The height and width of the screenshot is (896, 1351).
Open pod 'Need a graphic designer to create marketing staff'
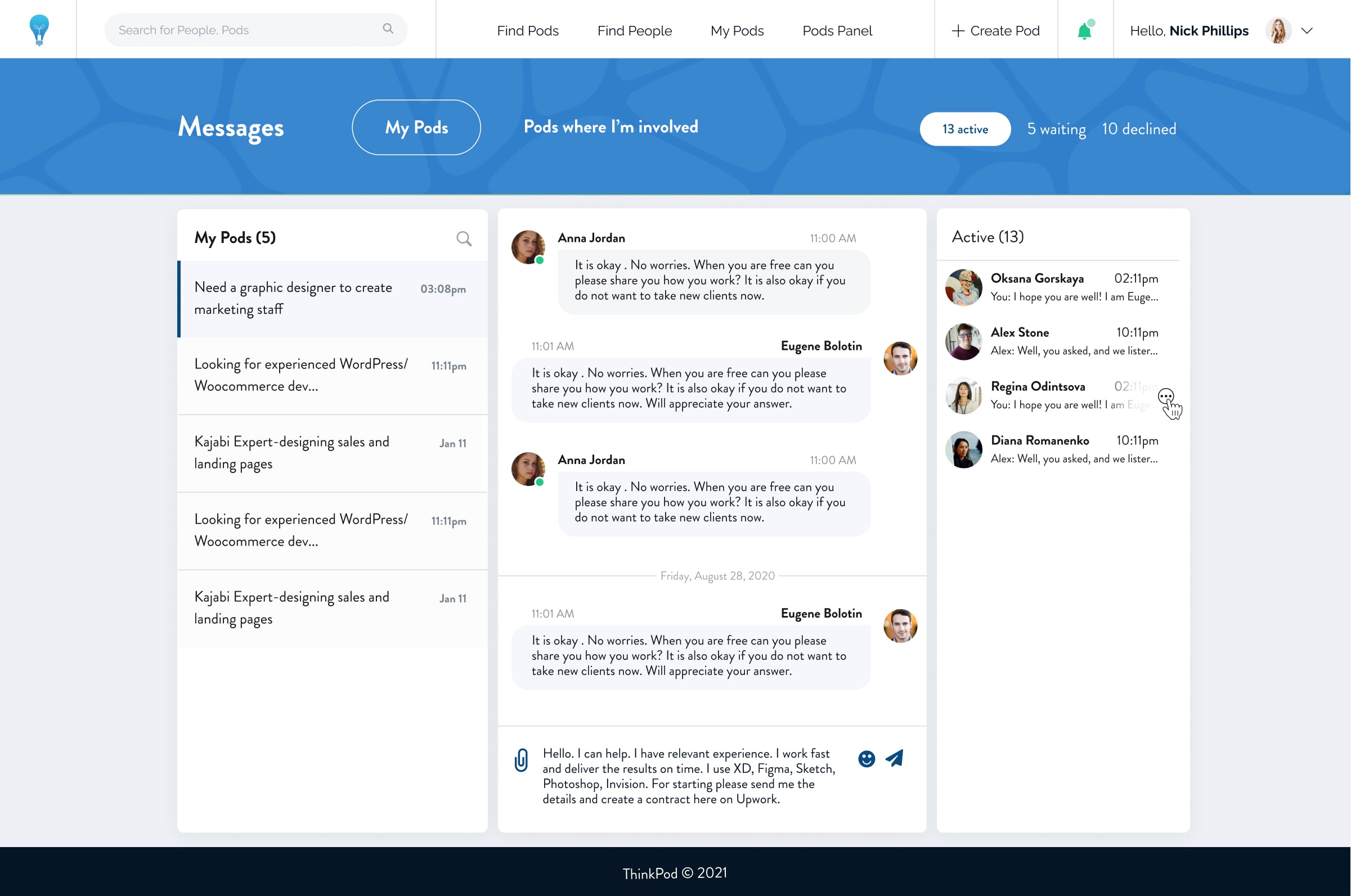[x=333, y=299]
